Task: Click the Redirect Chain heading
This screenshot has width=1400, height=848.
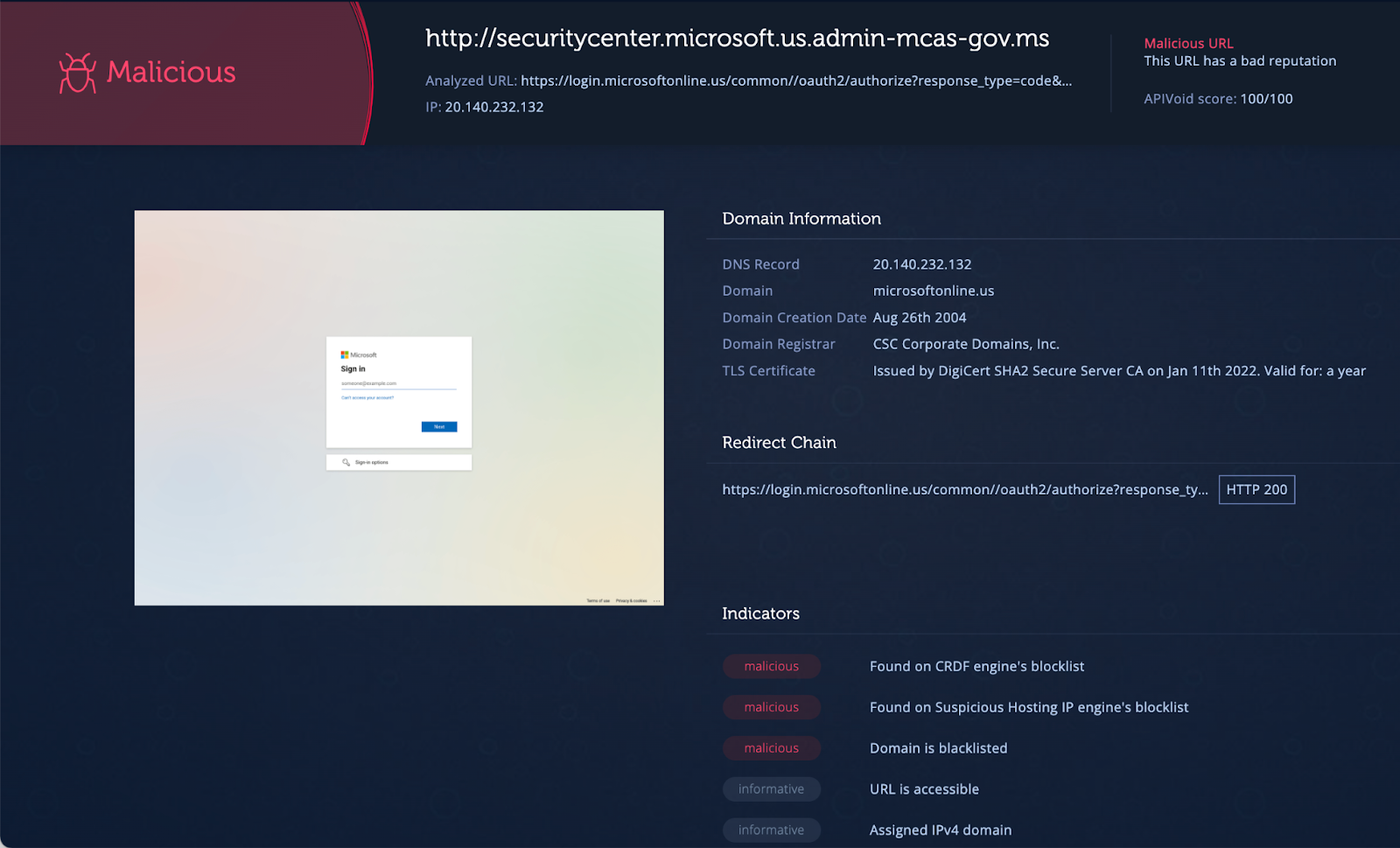Action: click(779, 443)
